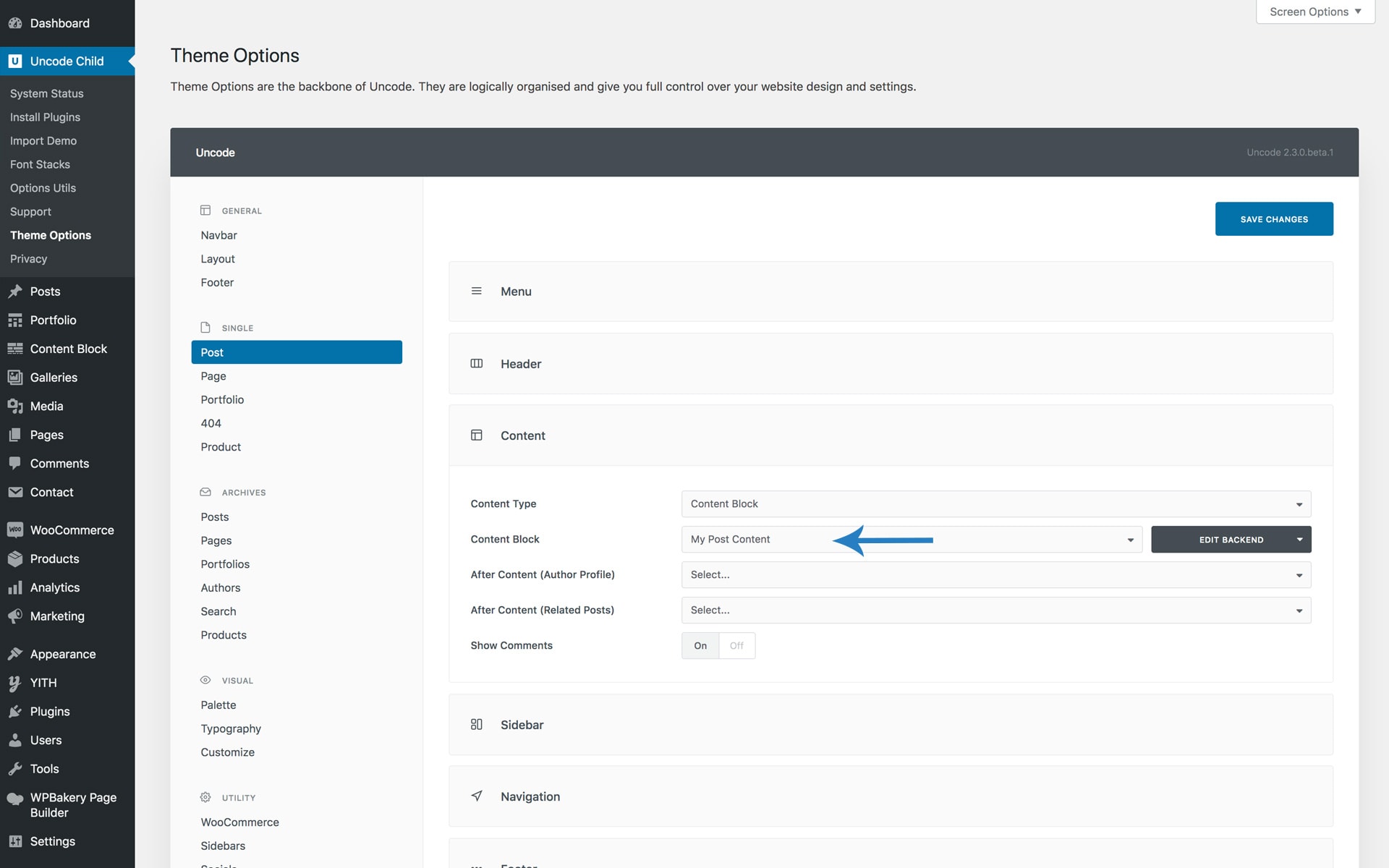1389x868 pixels.
Task: Click the Galleries sidebar icon
Action: click(15, 377)
